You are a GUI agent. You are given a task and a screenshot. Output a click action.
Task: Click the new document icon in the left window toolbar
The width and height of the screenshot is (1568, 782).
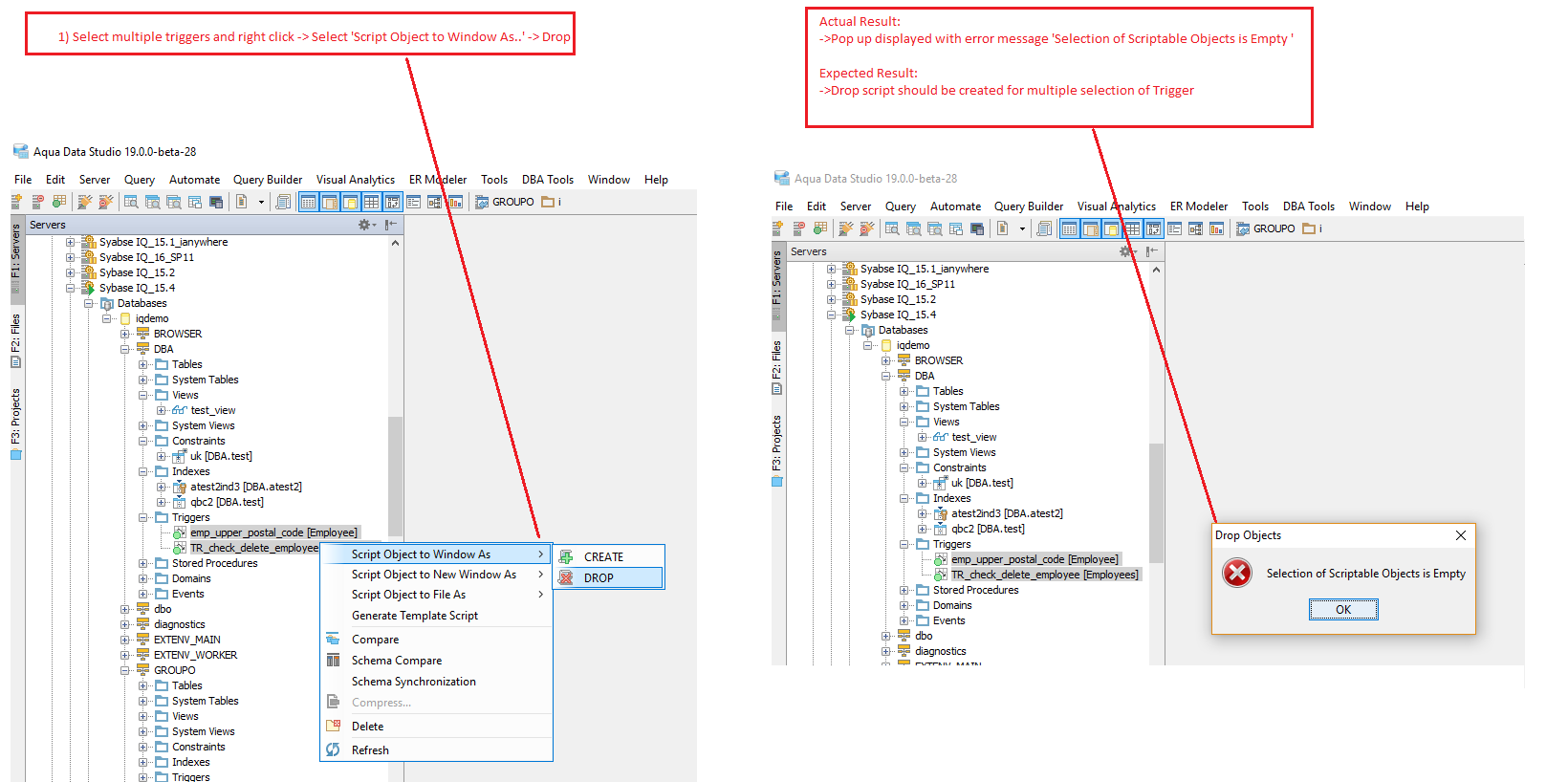tap(241, 202)
